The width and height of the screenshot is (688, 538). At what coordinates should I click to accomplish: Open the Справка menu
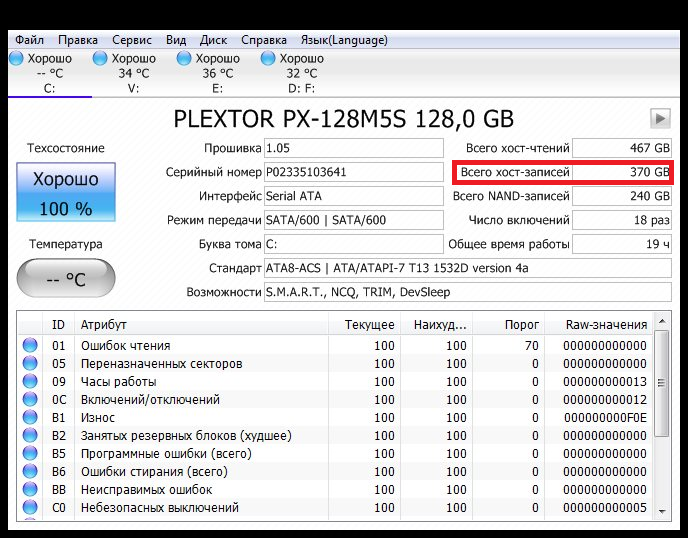pyautogui.click(x=264, y=40)
